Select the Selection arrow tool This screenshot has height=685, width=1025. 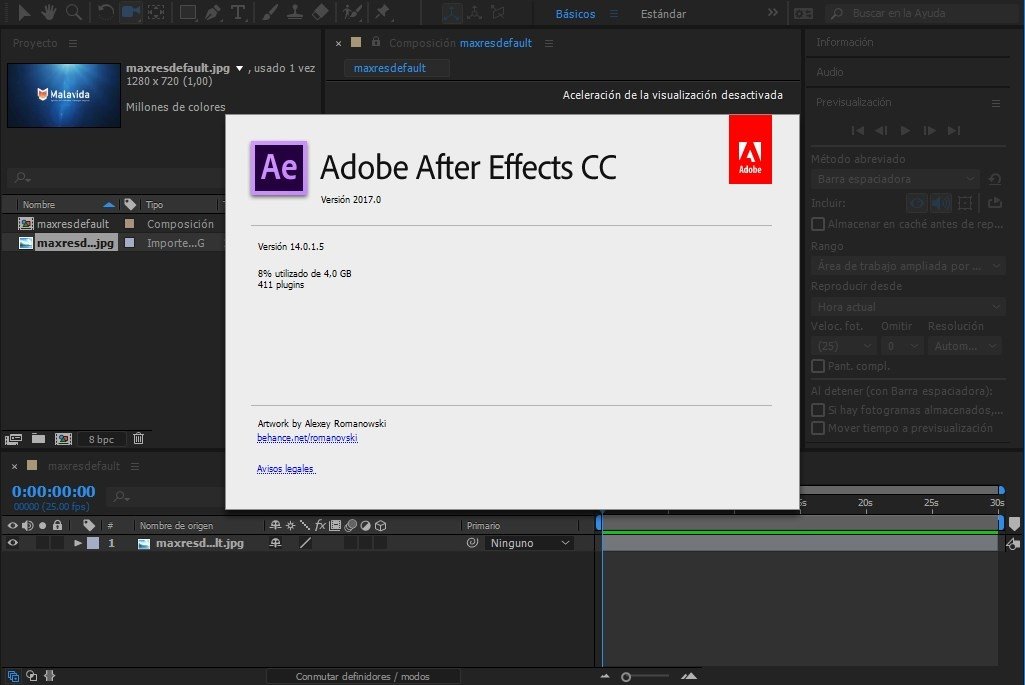24,12
